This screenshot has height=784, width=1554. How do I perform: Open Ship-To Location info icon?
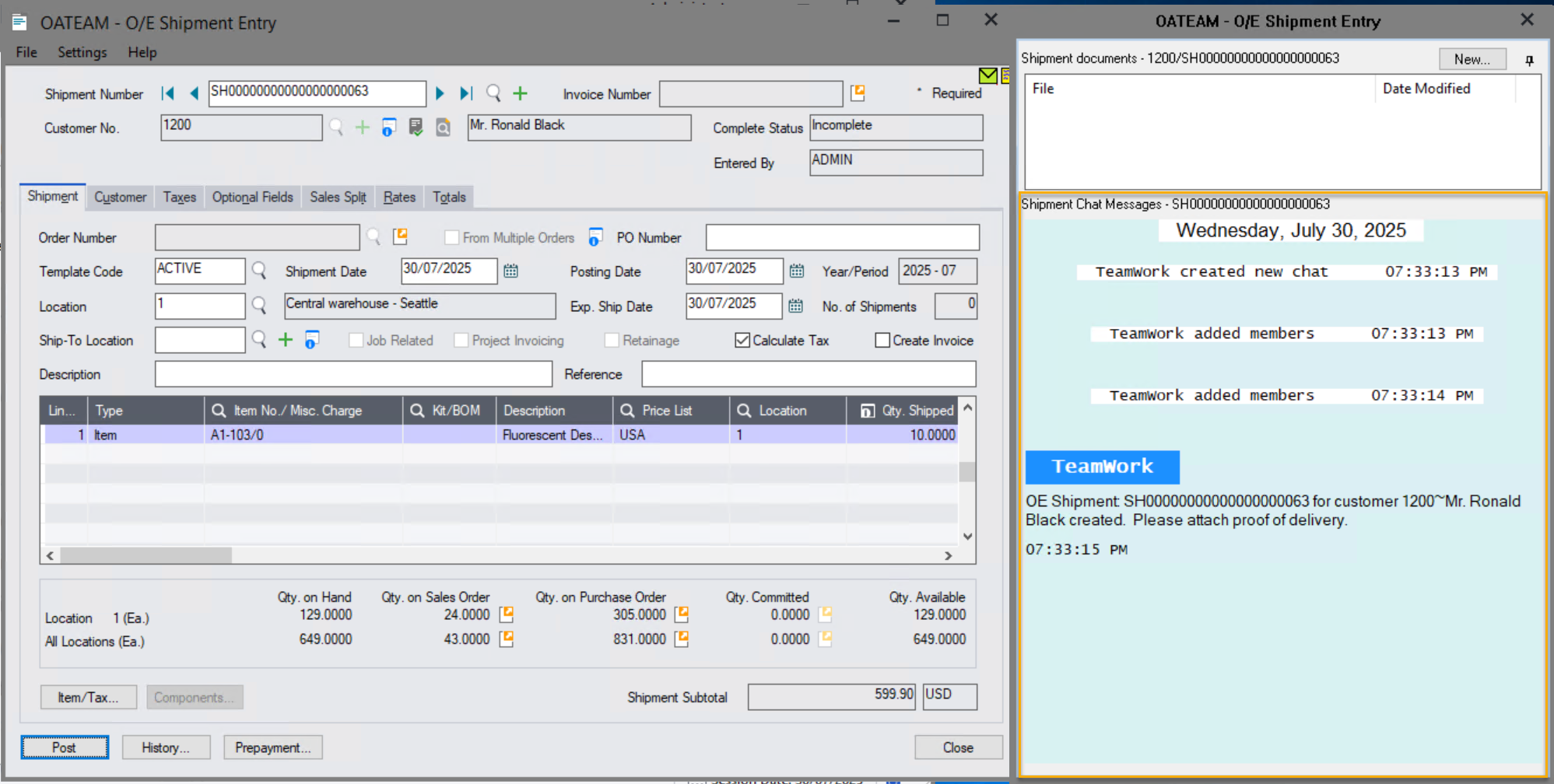tap(311, 340)
